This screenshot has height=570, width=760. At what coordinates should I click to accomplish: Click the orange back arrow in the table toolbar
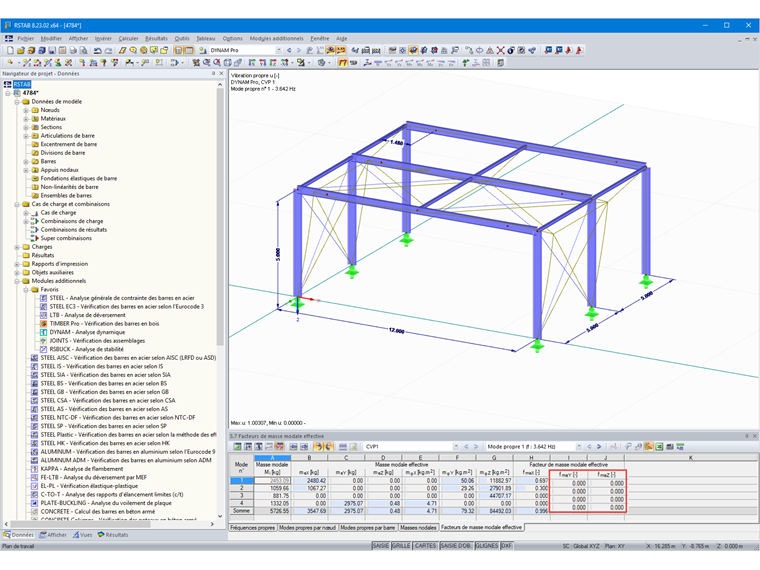coord(318,446)
